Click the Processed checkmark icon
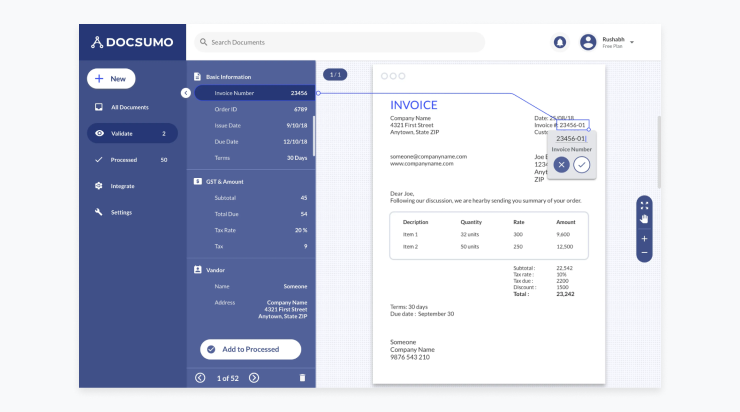The image size is (740, 412). point(99,160)
